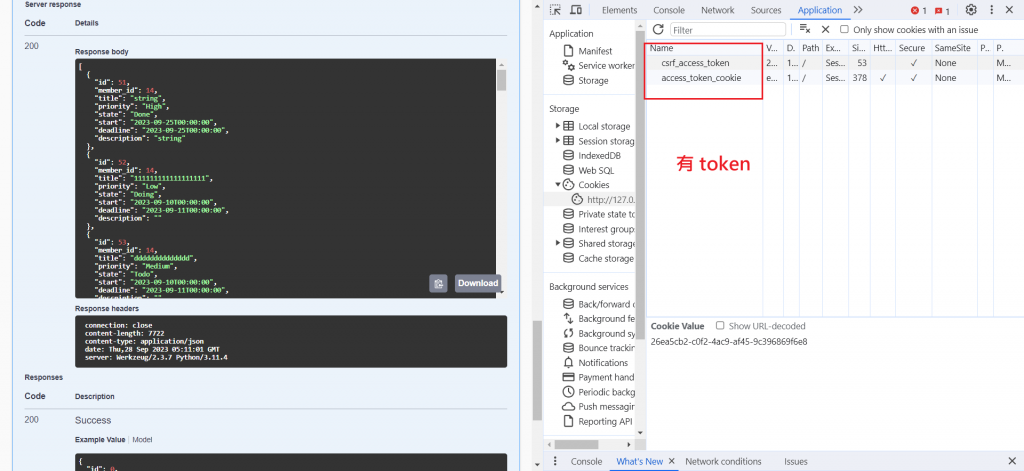
Task: Activate the inspect element picker icon
Action: [x=555, y=10]
